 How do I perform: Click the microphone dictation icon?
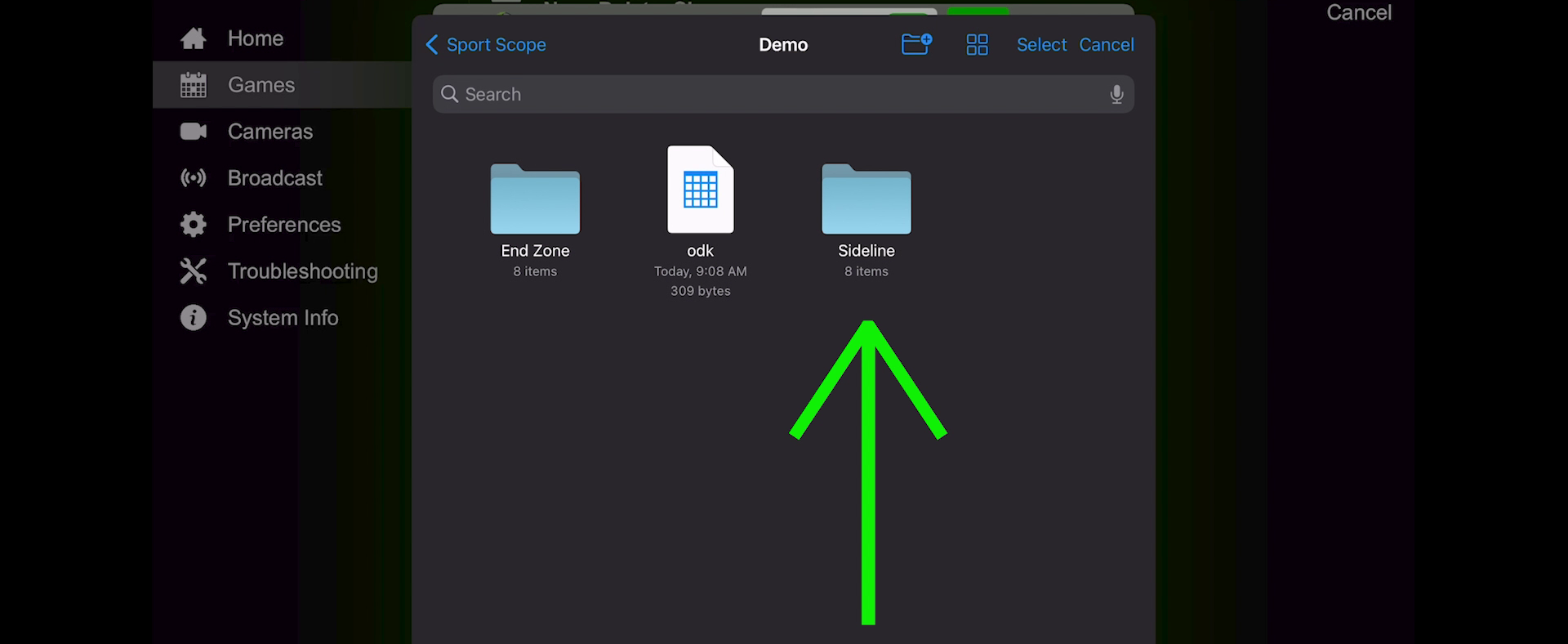click(1116, 95)
